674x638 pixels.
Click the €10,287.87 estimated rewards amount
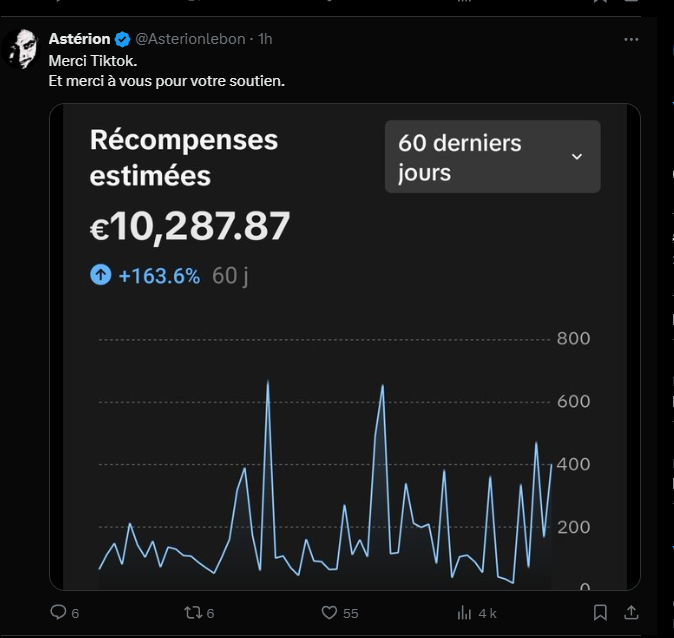click(190, 226)
